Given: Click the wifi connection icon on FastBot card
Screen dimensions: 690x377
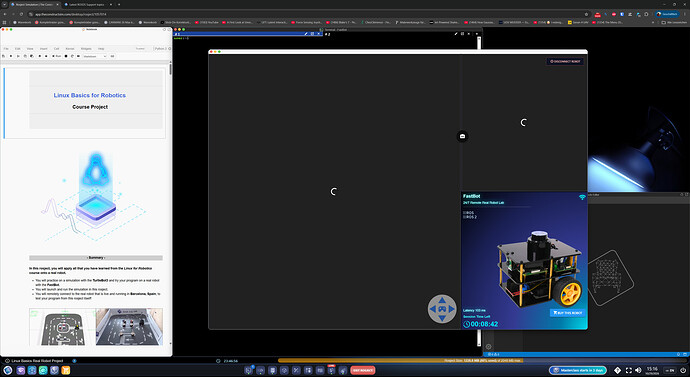Looking at the screenshot, I should tap(582, 197).
